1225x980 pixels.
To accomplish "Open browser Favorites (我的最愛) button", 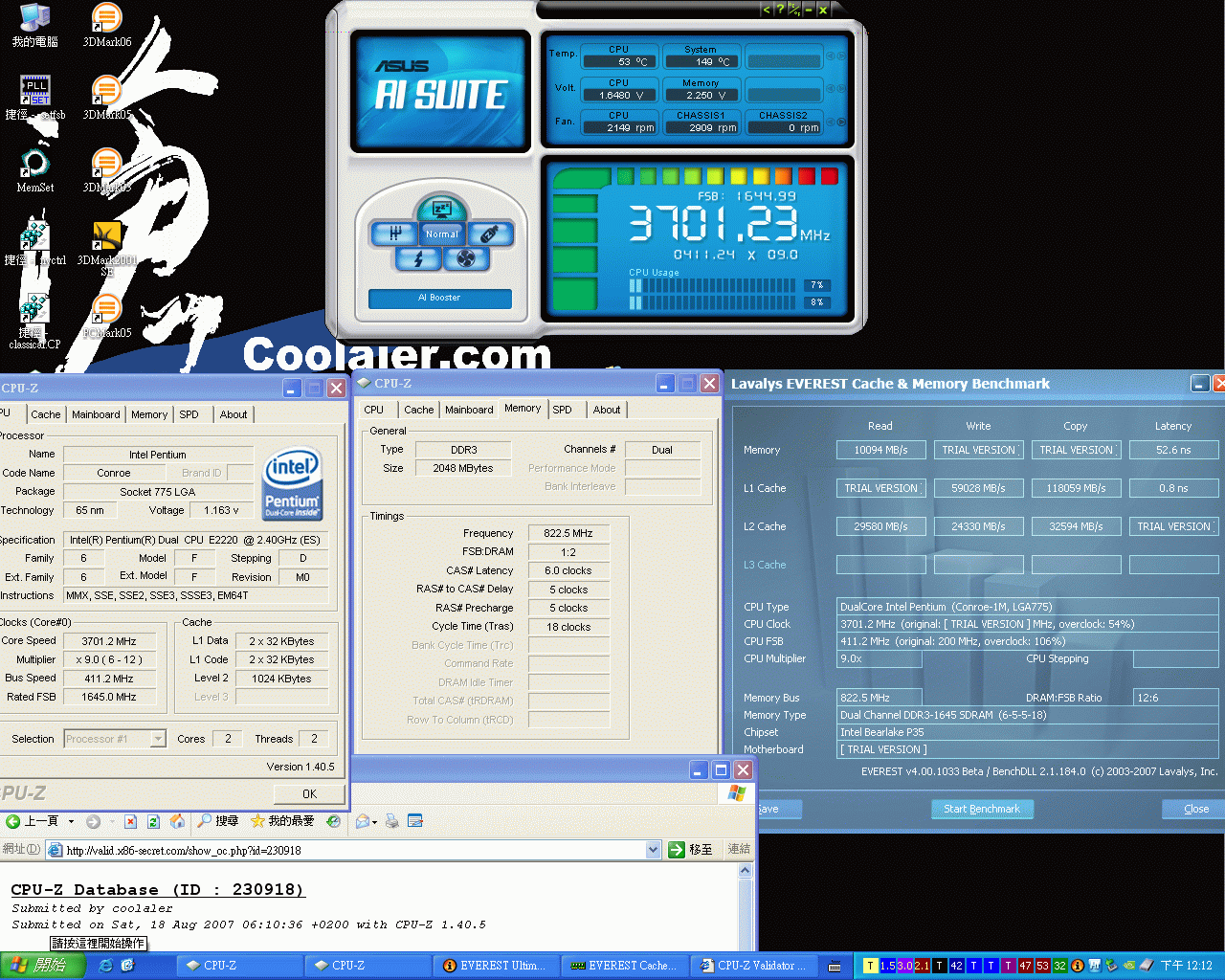I will click(x=282, y=821).
